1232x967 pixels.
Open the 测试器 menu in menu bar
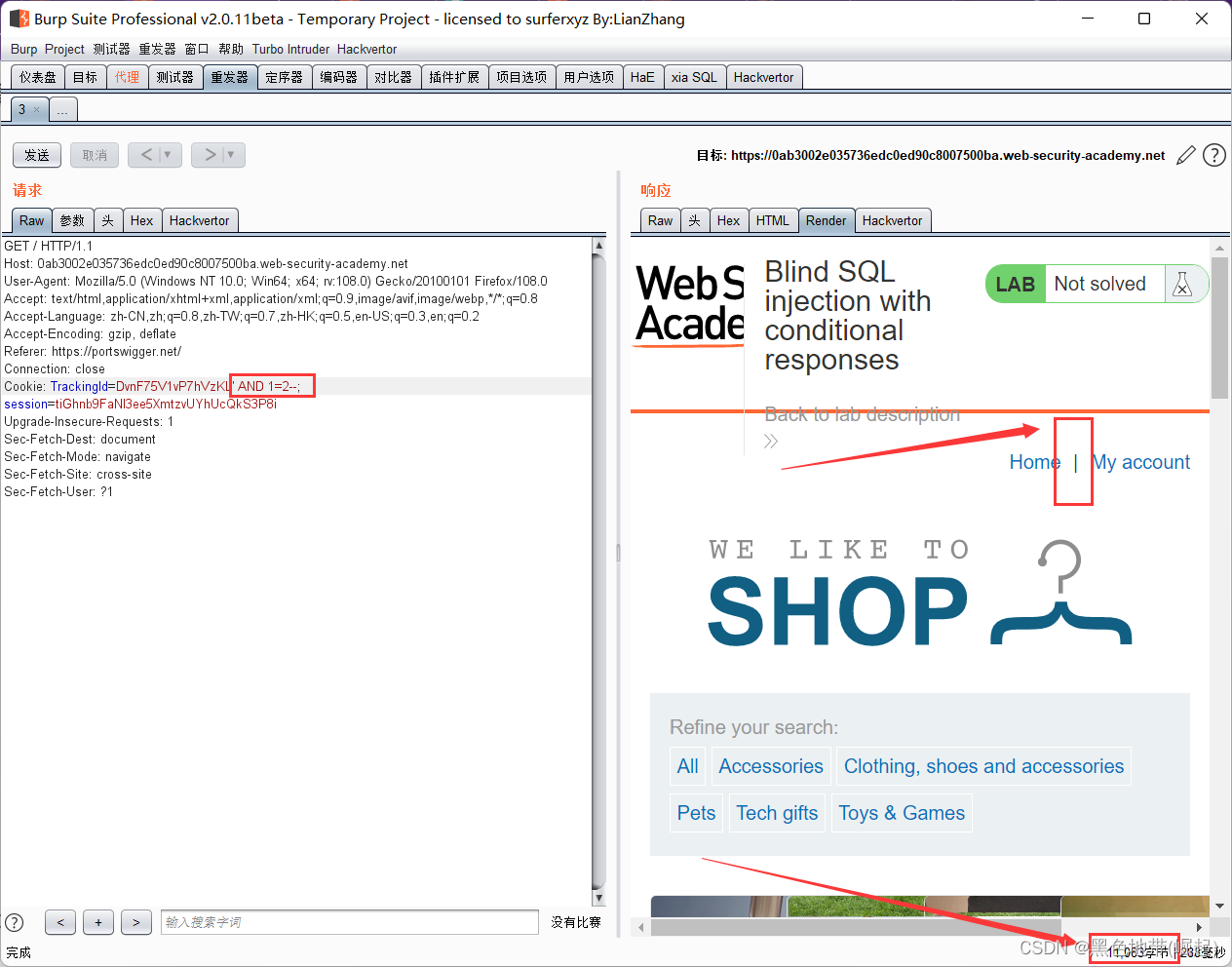click(x=111, y=49)
